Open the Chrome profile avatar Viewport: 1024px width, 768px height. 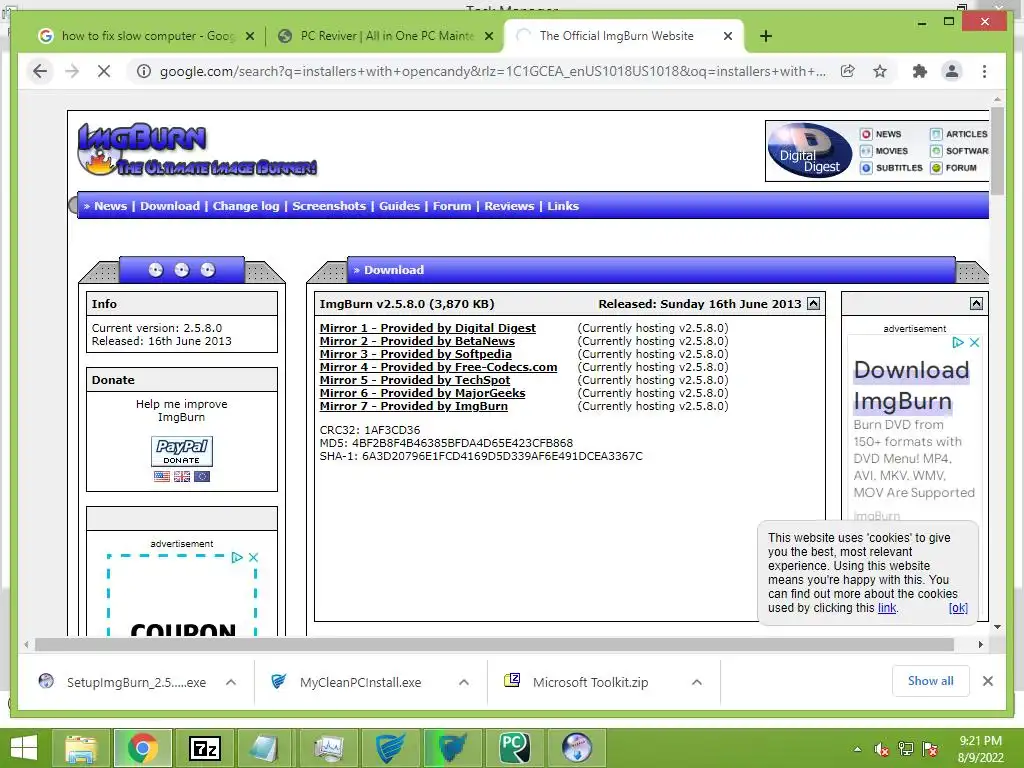coord(952,71)
